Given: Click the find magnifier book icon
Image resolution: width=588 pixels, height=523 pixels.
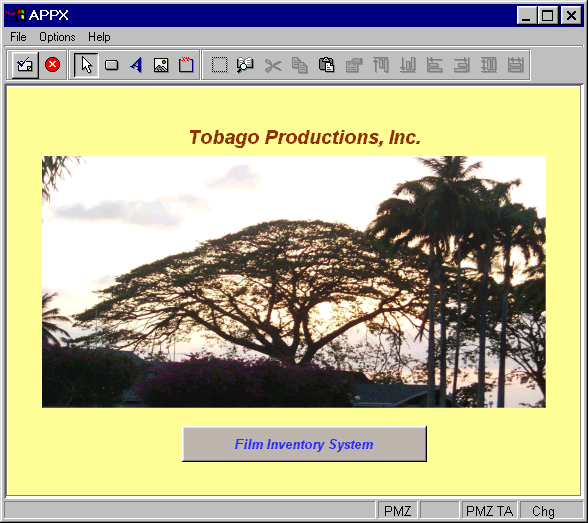Looking at the screenshot, I should [x=246, y=65].
